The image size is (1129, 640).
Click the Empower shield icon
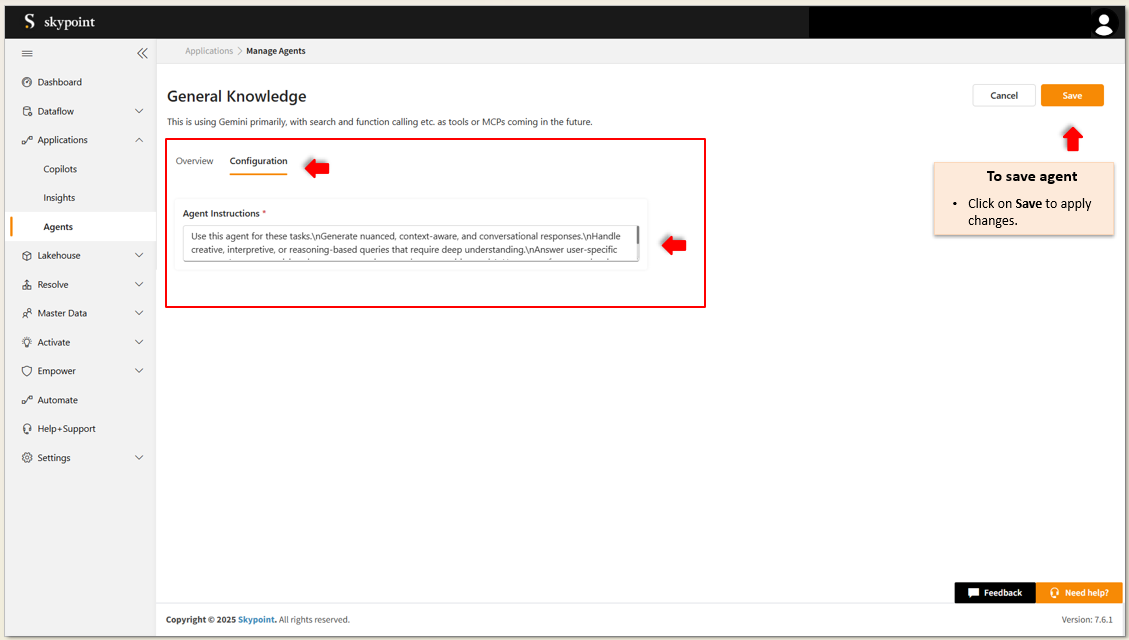27,371
